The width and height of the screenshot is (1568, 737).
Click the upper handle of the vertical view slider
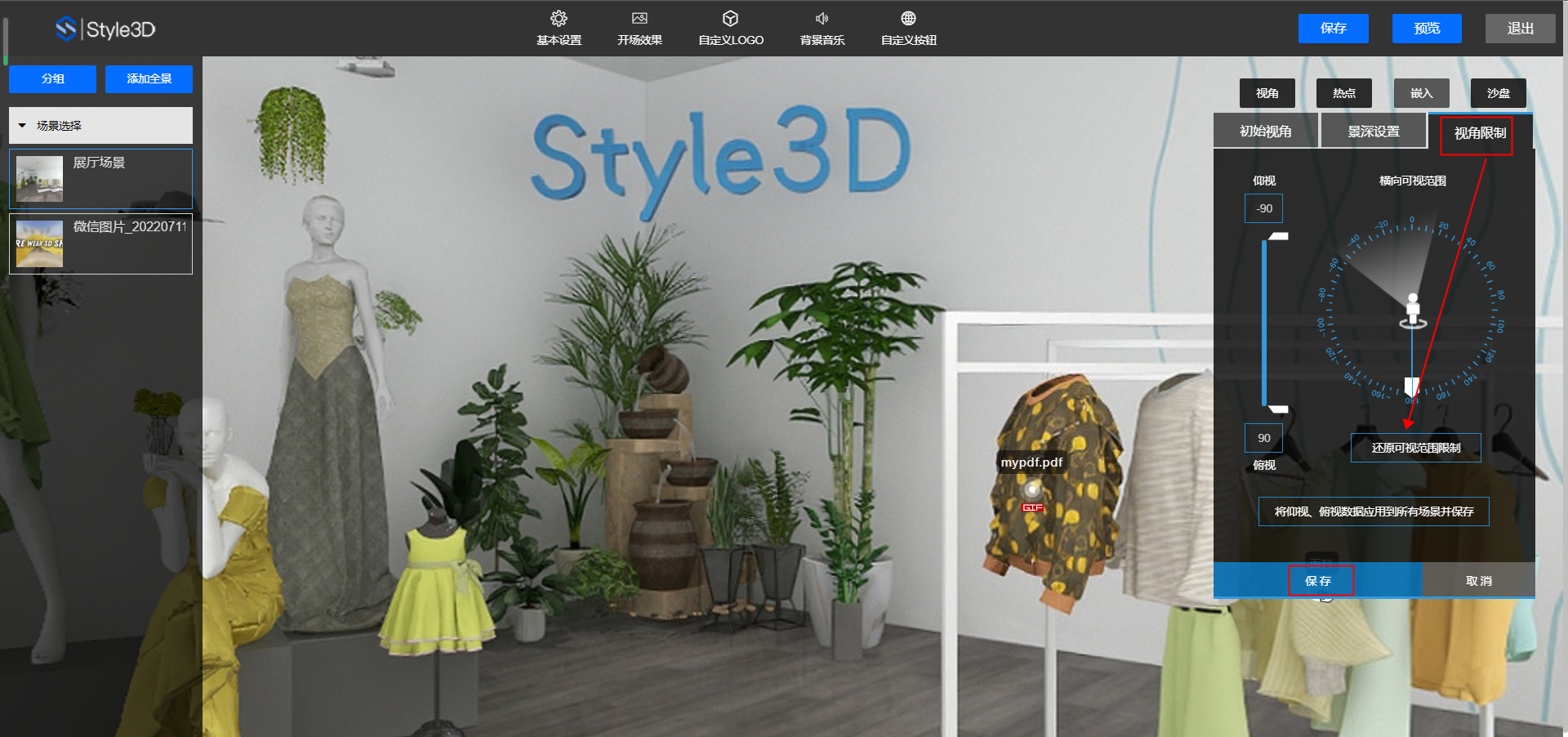click(1277, 236)
